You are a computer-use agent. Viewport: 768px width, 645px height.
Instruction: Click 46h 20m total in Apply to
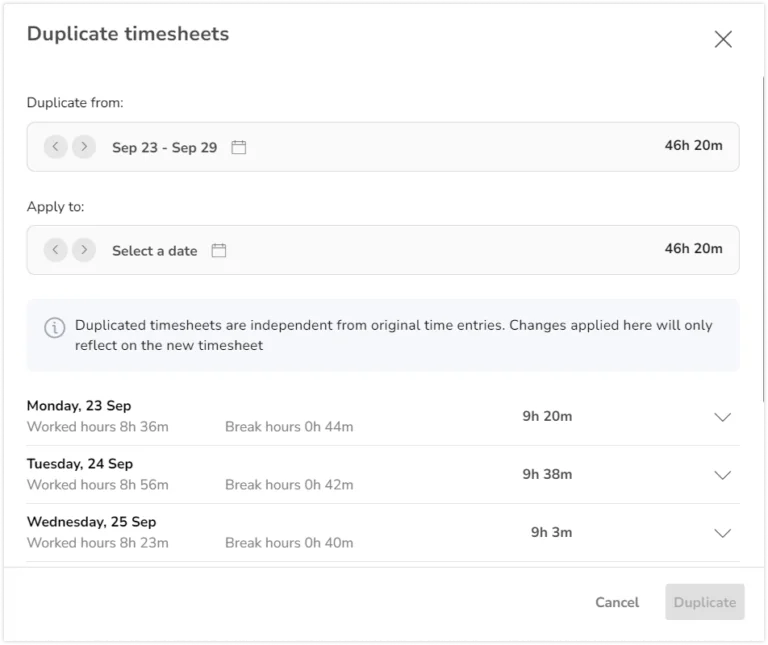[693, 249]
